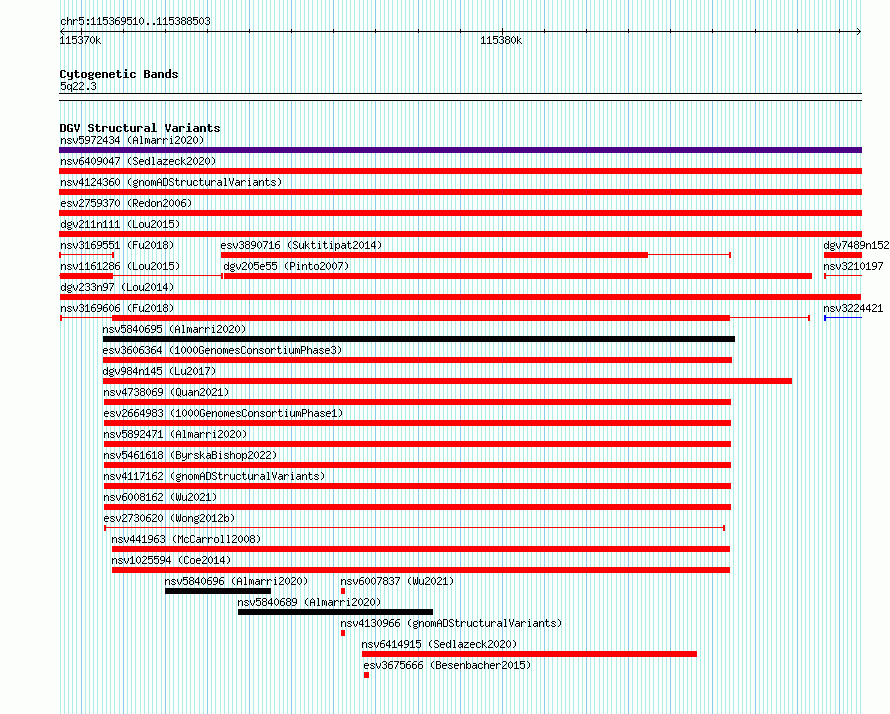This screenshot has width=890, height=714.
Task: Open nsv3169606 (Fu2018) variant label
Action: [117, 308]
